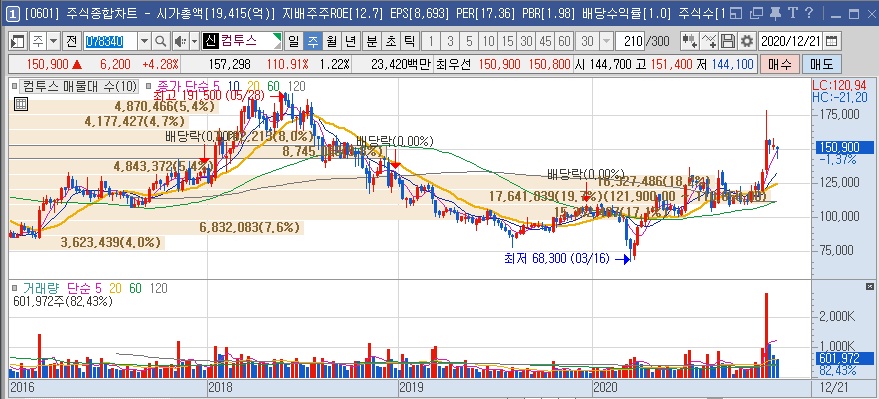Click the add line indicator icon
This screenshot has width=879, height=399.
pos(709,41)
